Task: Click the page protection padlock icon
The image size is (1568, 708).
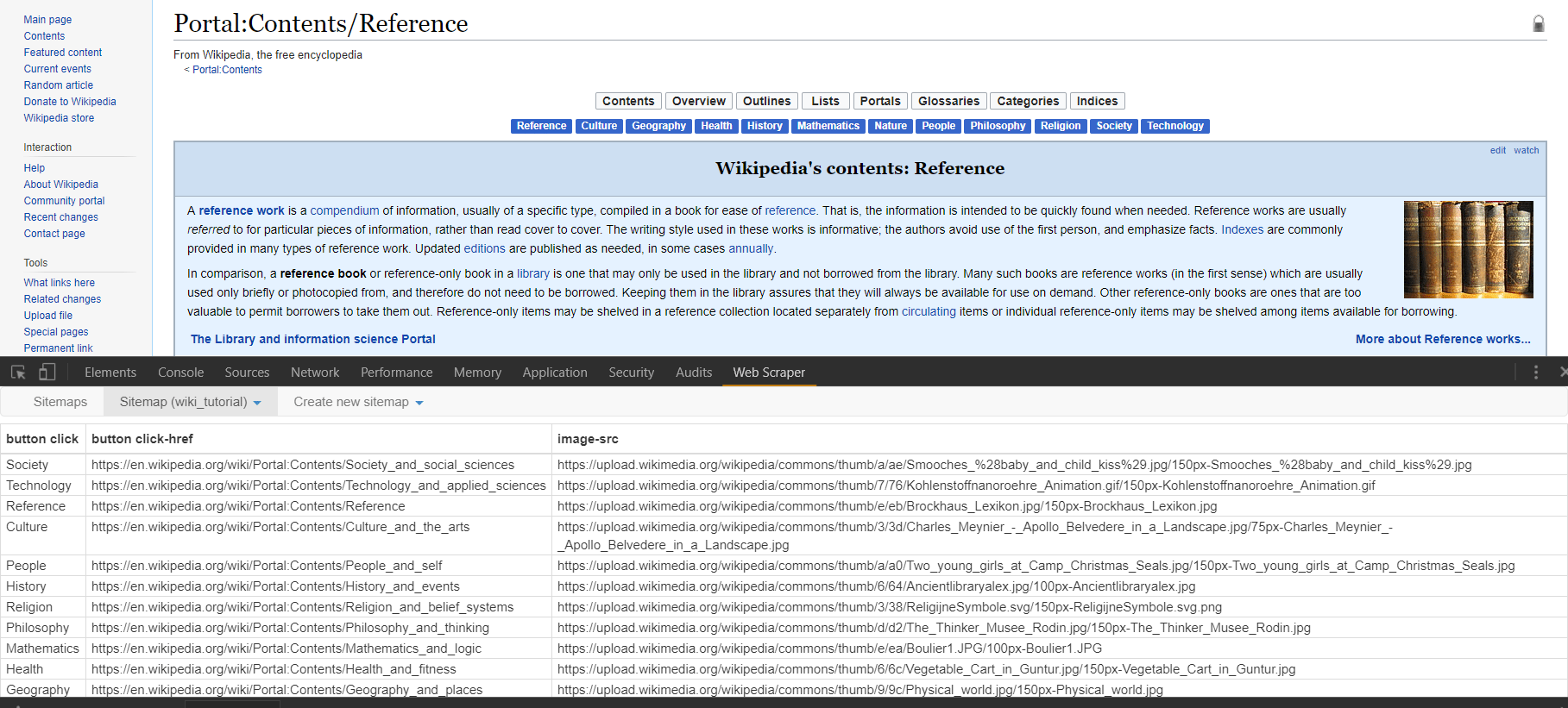Action: (x=1538, y=23)
